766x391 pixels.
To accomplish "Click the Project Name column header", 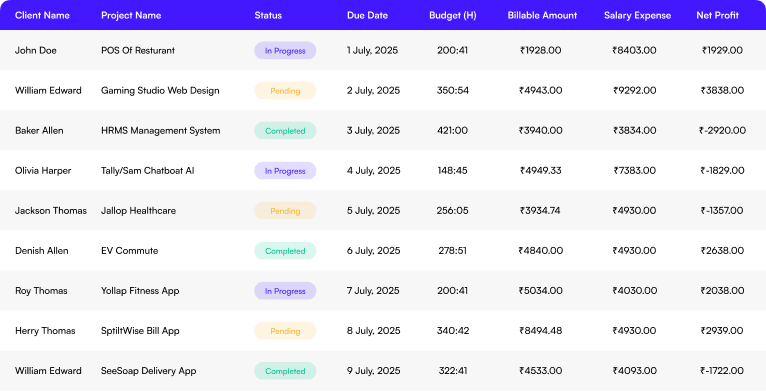I will pos(131,15).
